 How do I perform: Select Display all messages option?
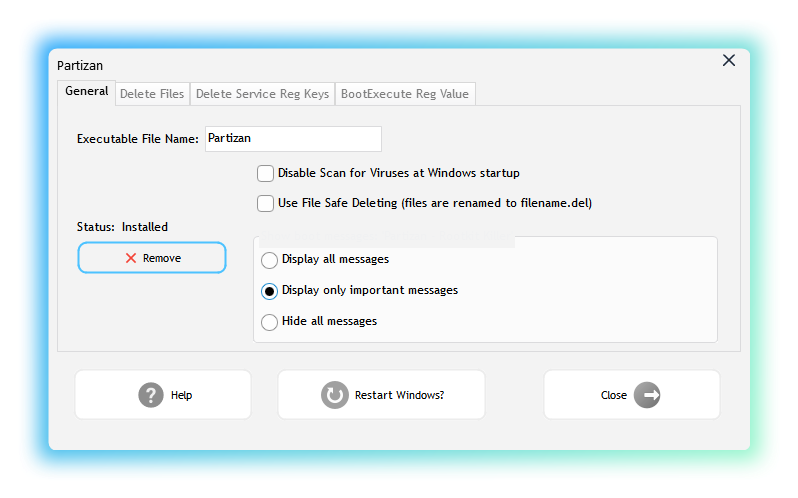pyautogui.click(x=269, y=260)
